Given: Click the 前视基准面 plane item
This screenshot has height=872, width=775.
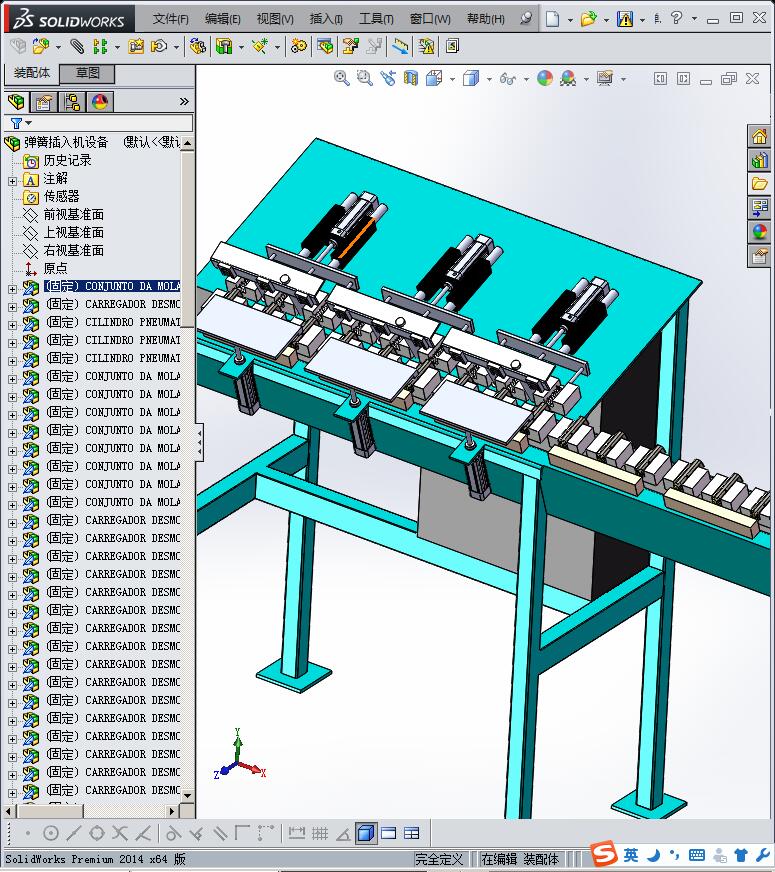Looking at the screenshot, I should coord(73,215).
